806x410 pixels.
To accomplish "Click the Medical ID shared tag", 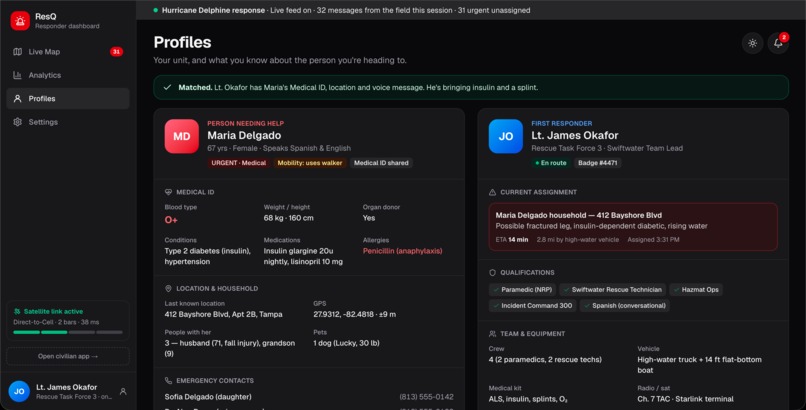I will 381,163.
